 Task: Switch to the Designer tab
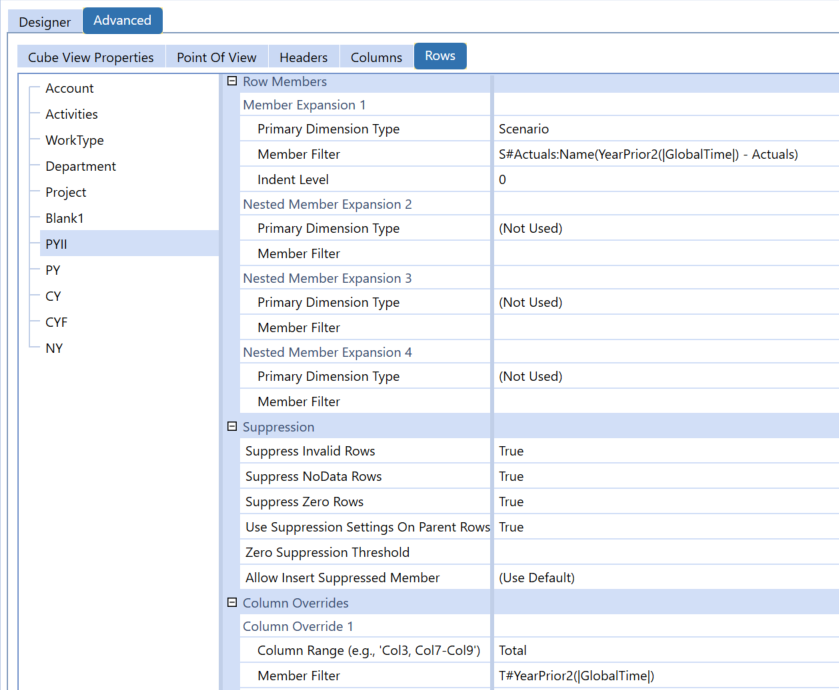(x=45, y=22)
